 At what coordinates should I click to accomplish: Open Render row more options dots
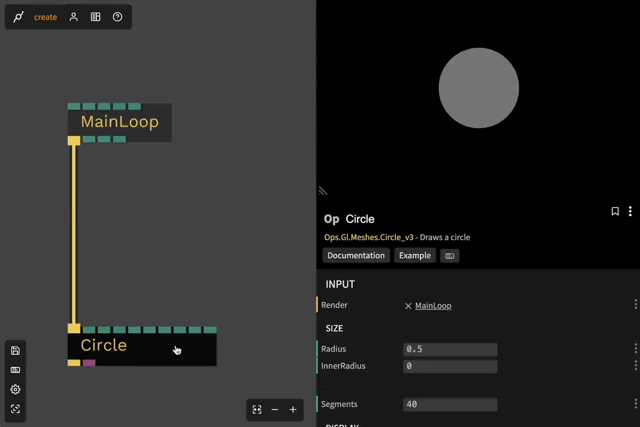coord(635,305)
